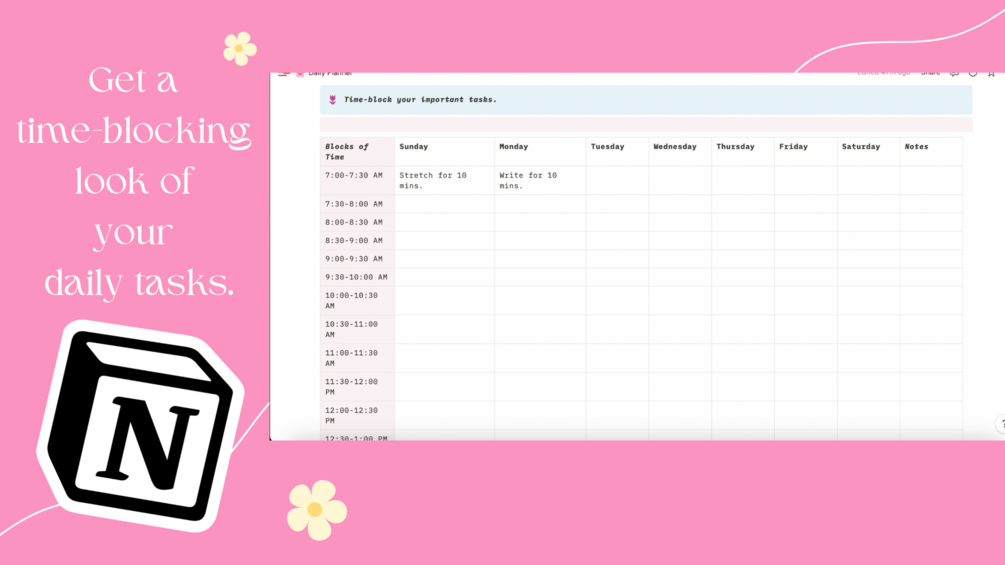Select the Monday column header
The image size is (1005, 565).
[540, 152]
